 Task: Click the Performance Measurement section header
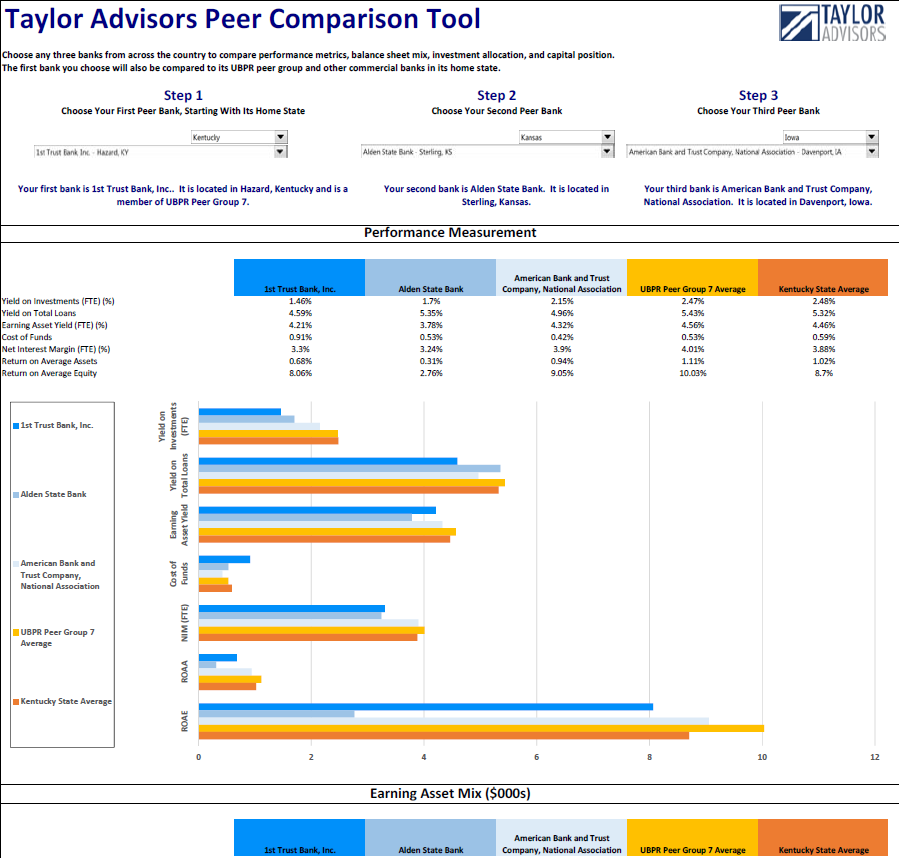(449, 232)
